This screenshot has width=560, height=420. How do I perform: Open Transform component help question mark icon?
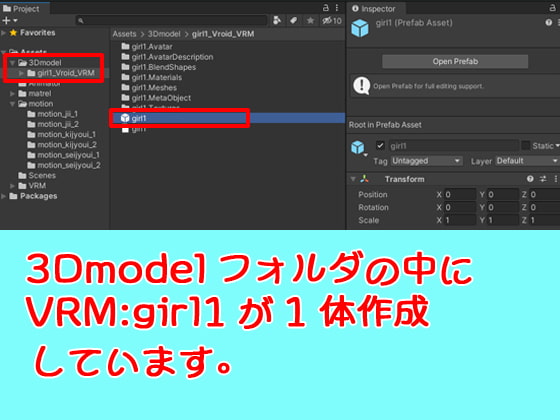pyautogui.click(x=530, y=179)
